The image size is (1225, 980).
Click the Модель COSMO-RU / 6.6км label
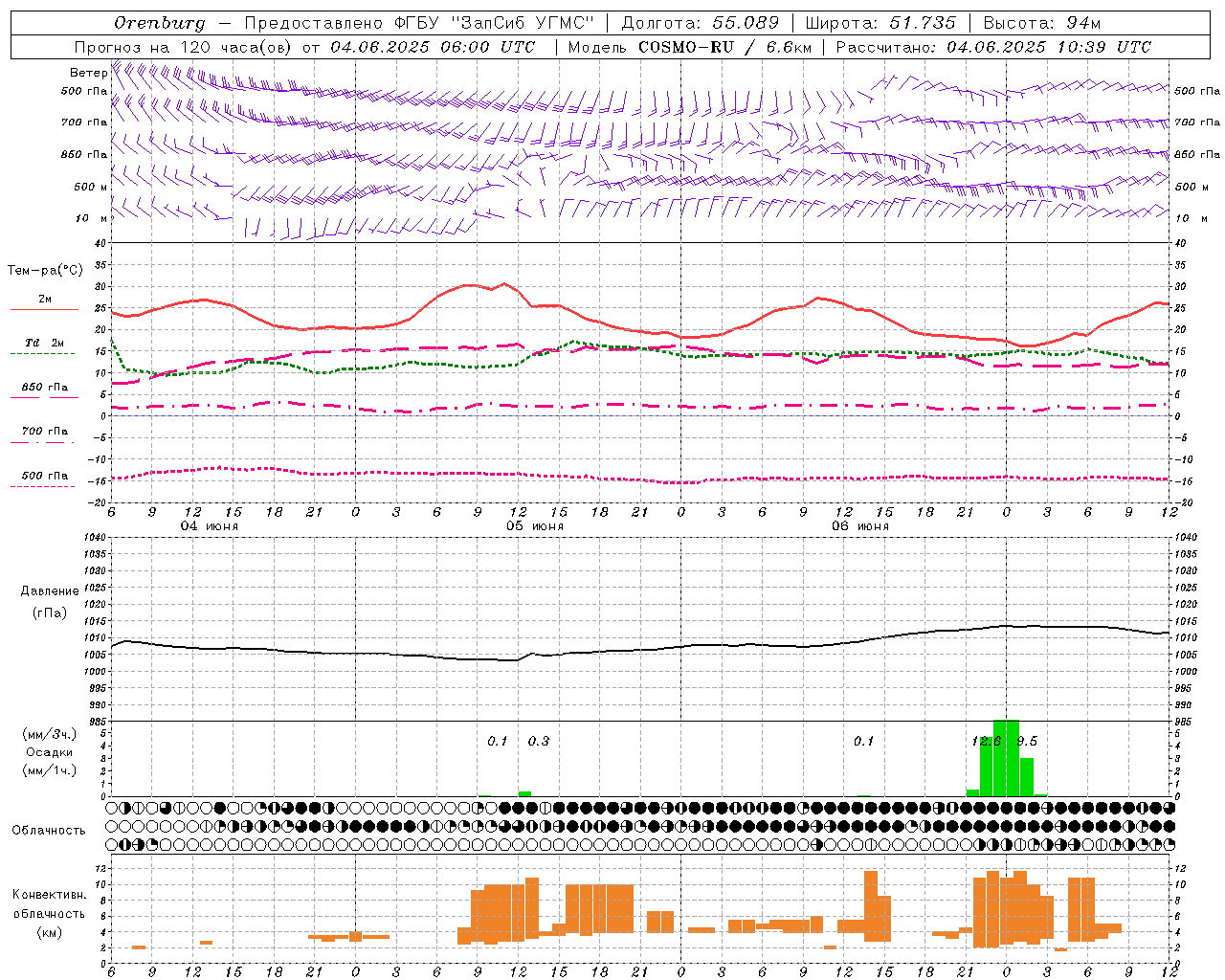(689, 47)
